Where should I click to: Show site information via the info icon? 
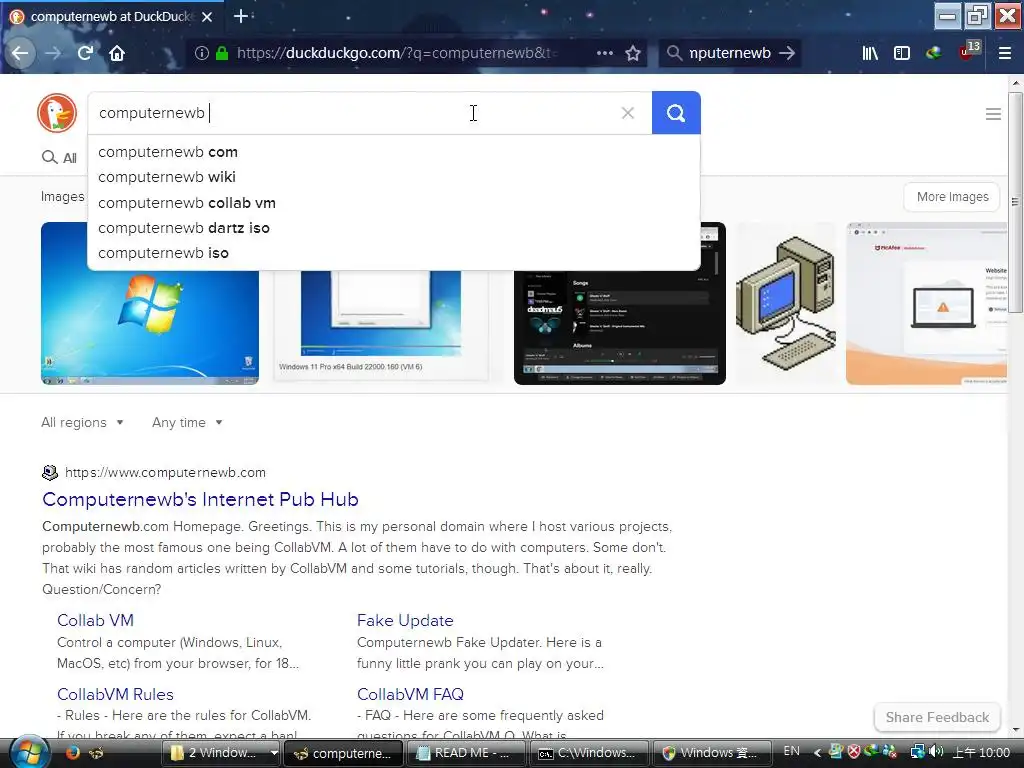(x=202, y=53)
